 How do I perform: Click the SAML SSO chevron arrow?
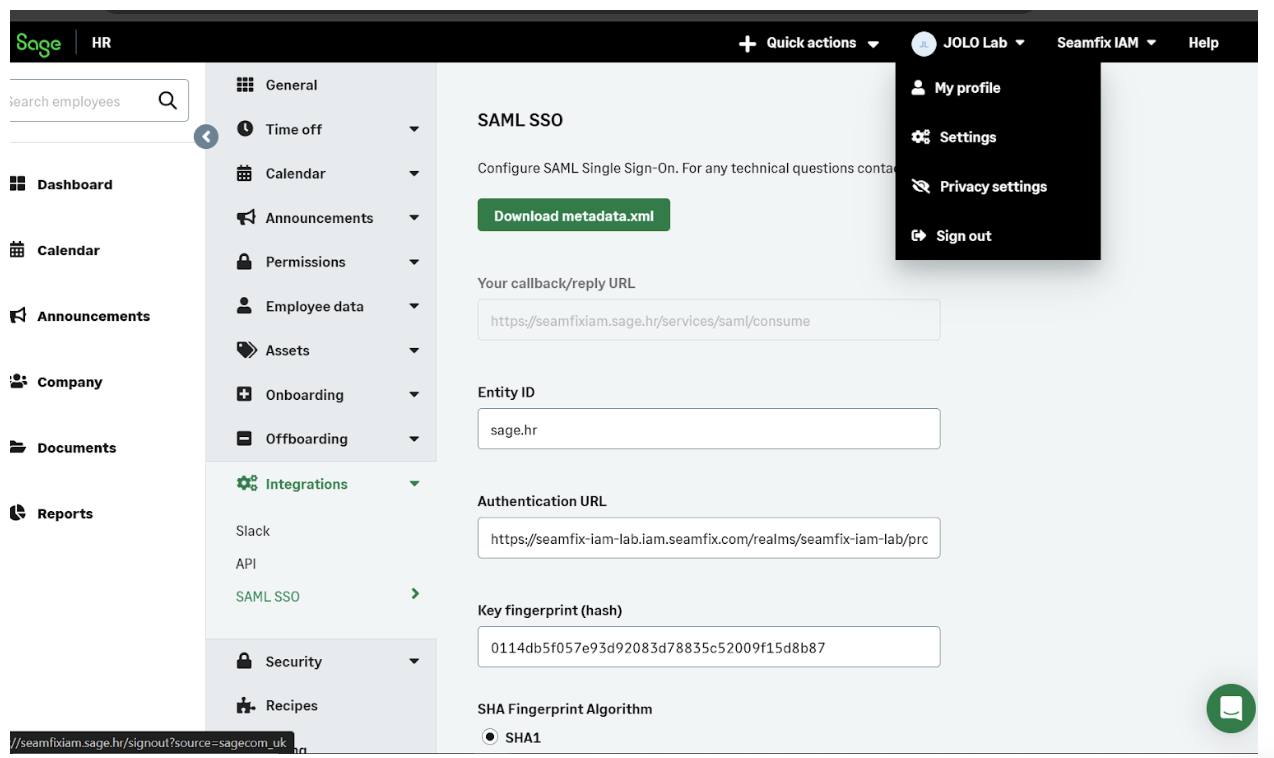[415, 594]
